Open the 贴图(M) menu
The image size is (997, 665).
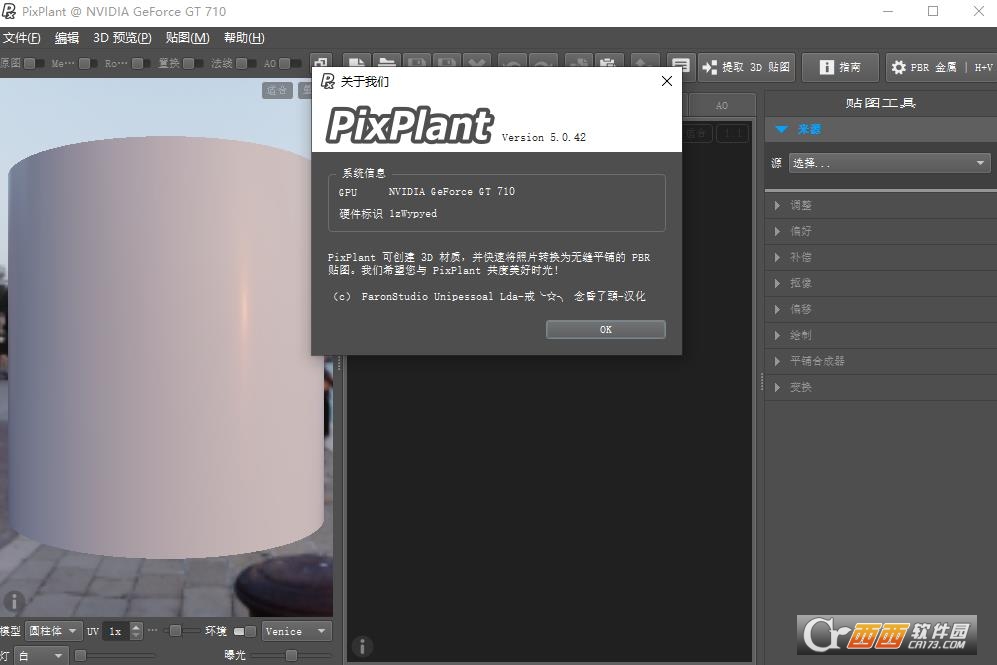coord(188,38)
